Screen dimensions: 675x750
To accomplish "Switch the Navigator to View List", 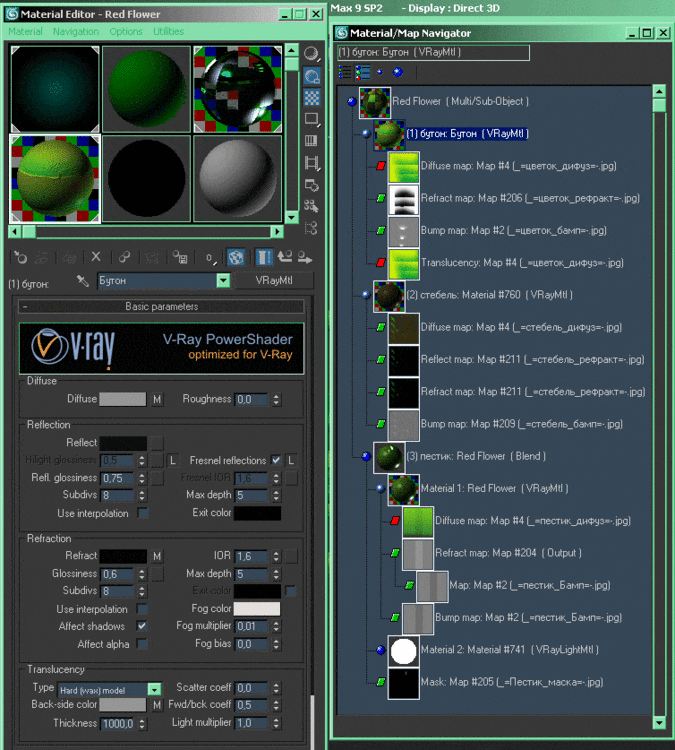I will (x=345, y=72).
